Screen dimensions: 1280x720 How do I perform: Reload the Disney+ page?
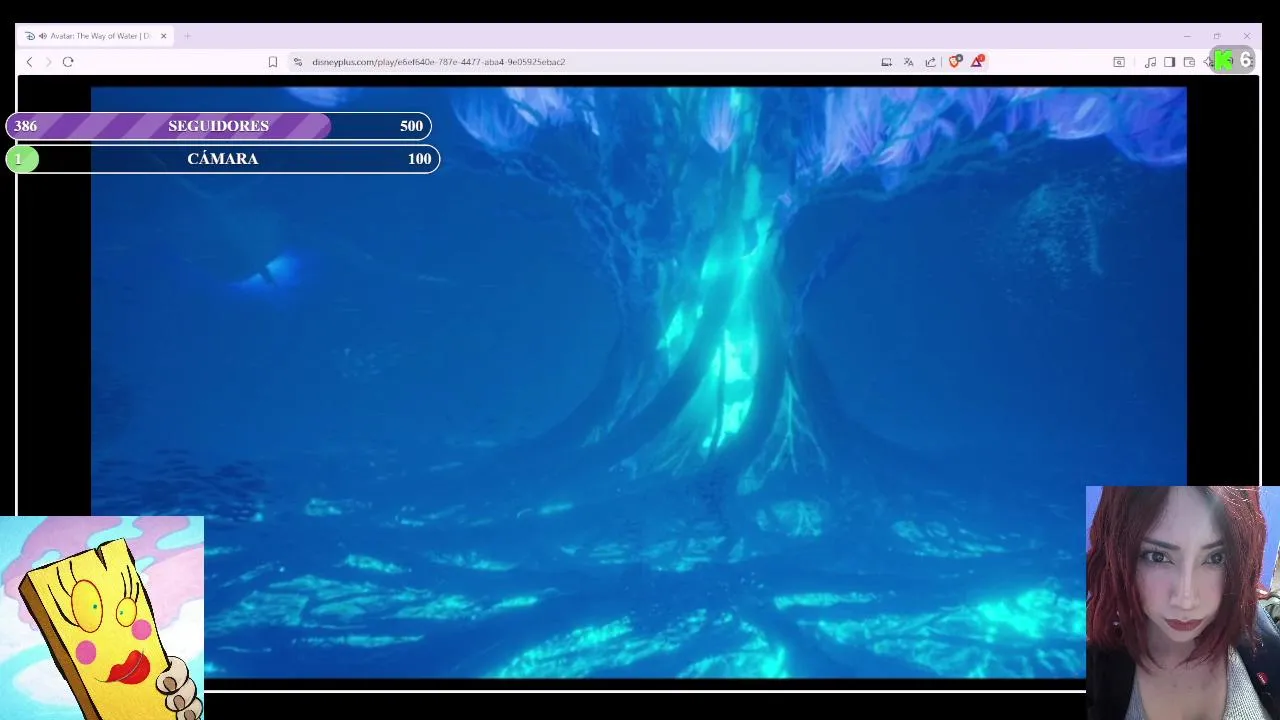point(68,62)
